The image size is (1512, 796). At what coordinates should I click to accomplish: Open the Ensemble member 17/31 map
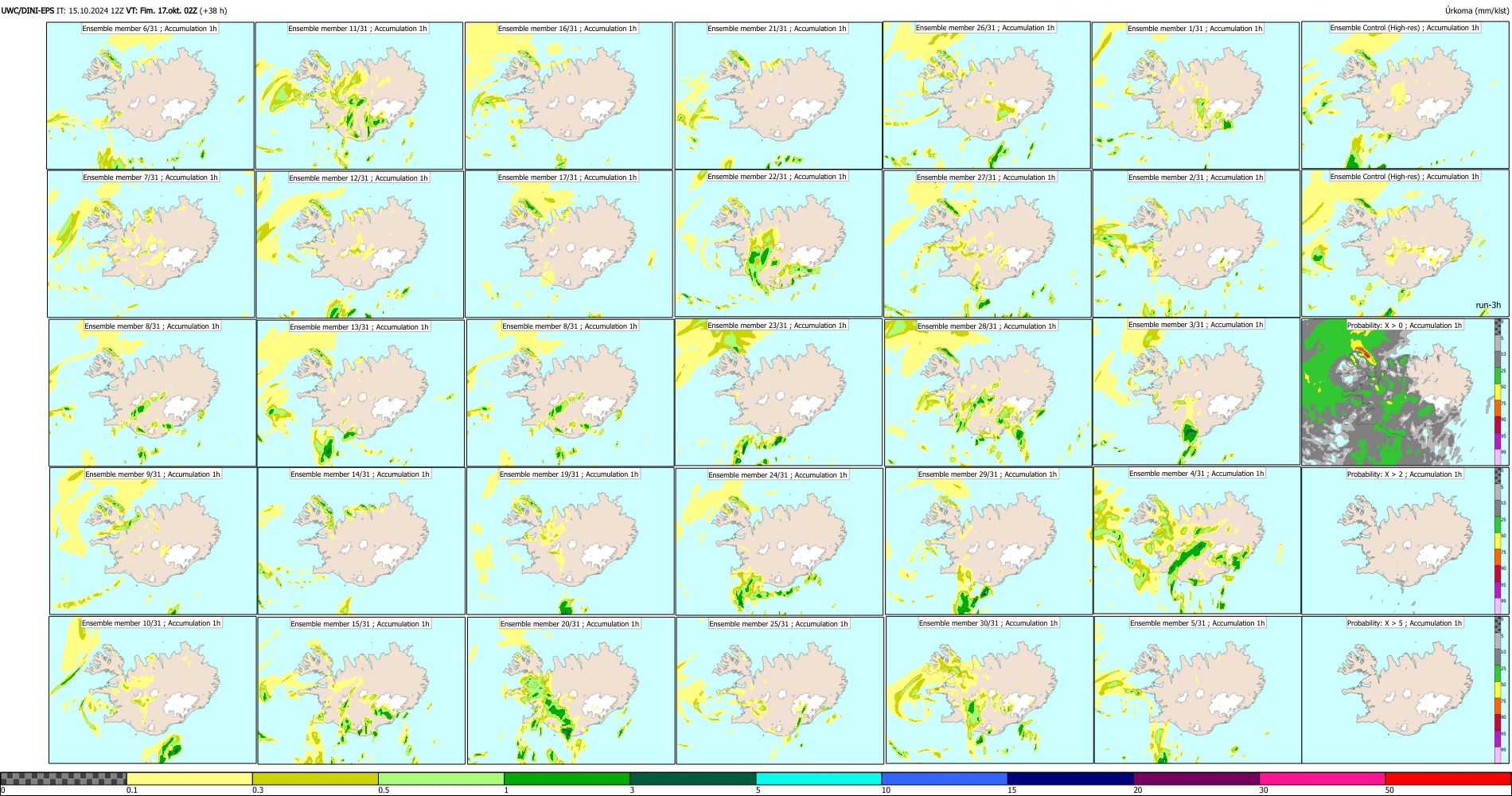(x=569, y=244)
